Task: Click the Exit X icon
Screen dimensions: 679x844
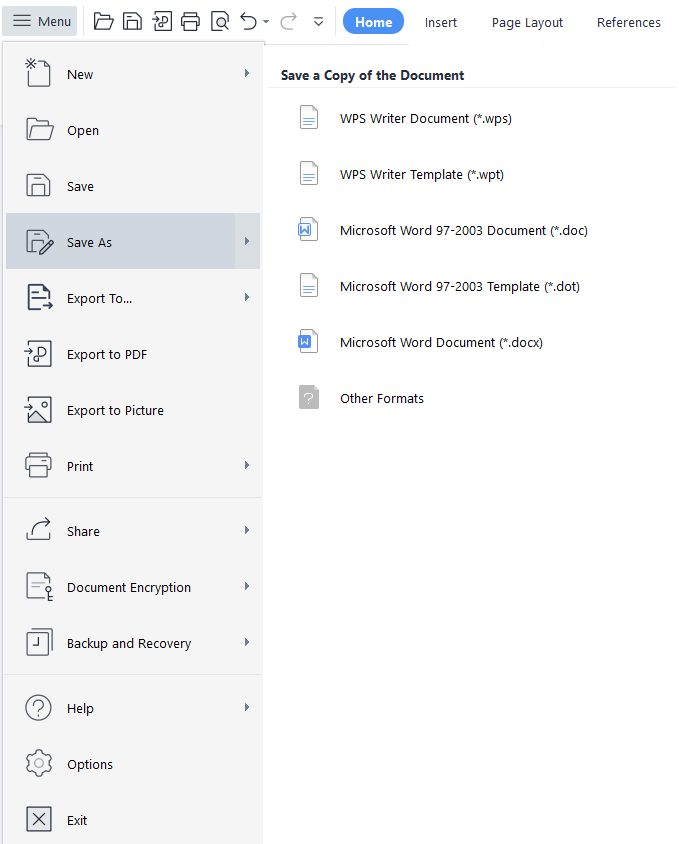Action: tap(39, 819)
